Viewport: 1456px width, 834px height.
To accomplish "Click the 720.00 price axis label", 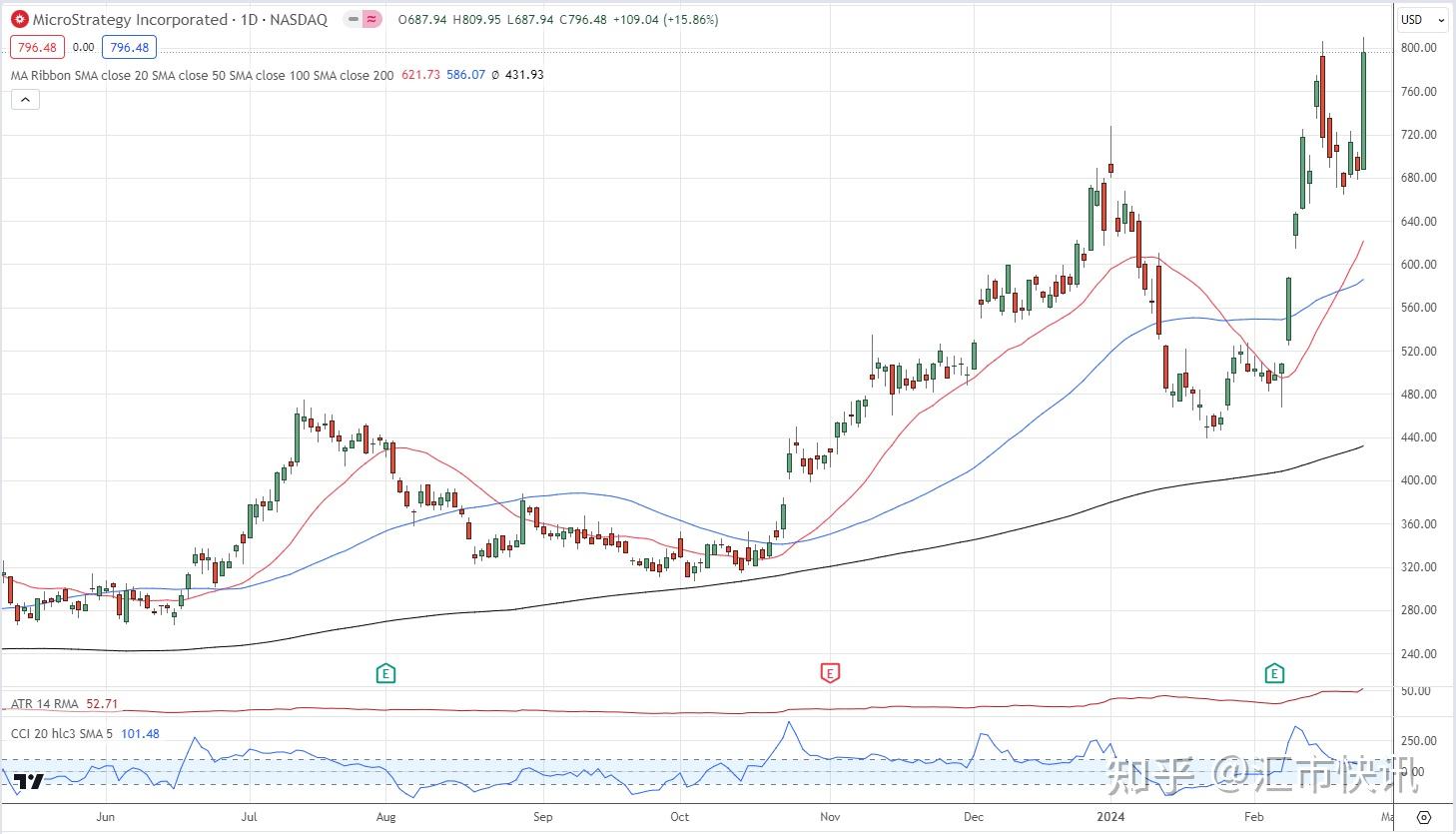I will pos(1418,134).
